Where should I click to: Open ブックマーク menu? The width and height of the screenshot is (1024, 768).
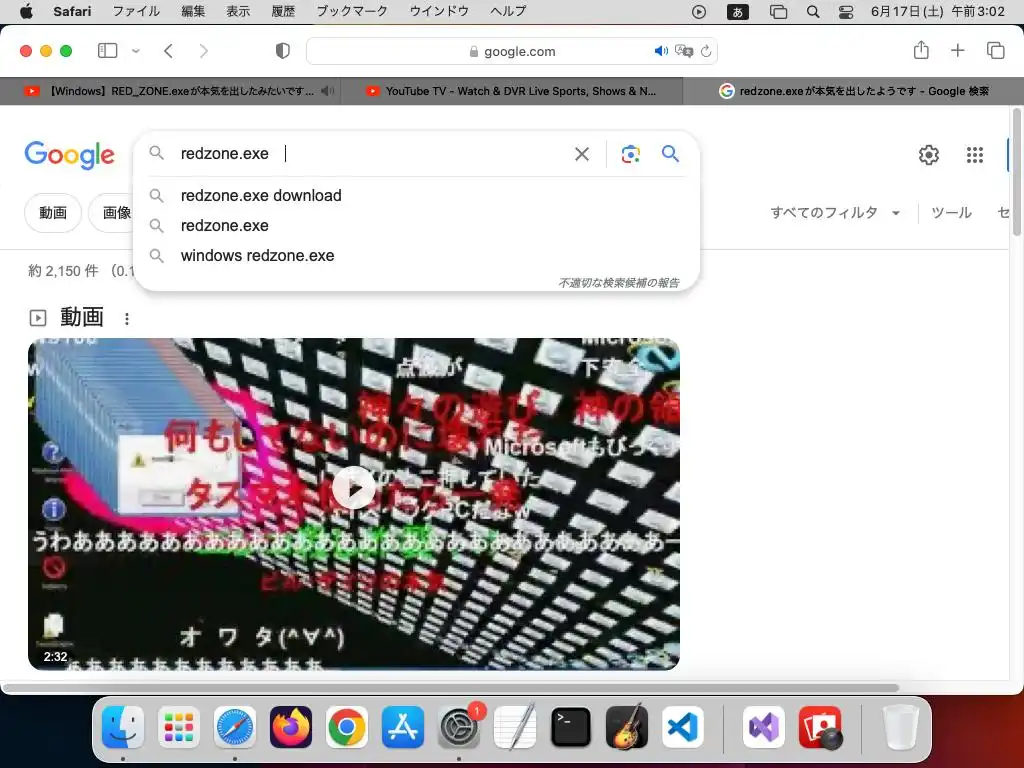pos(352,11)
